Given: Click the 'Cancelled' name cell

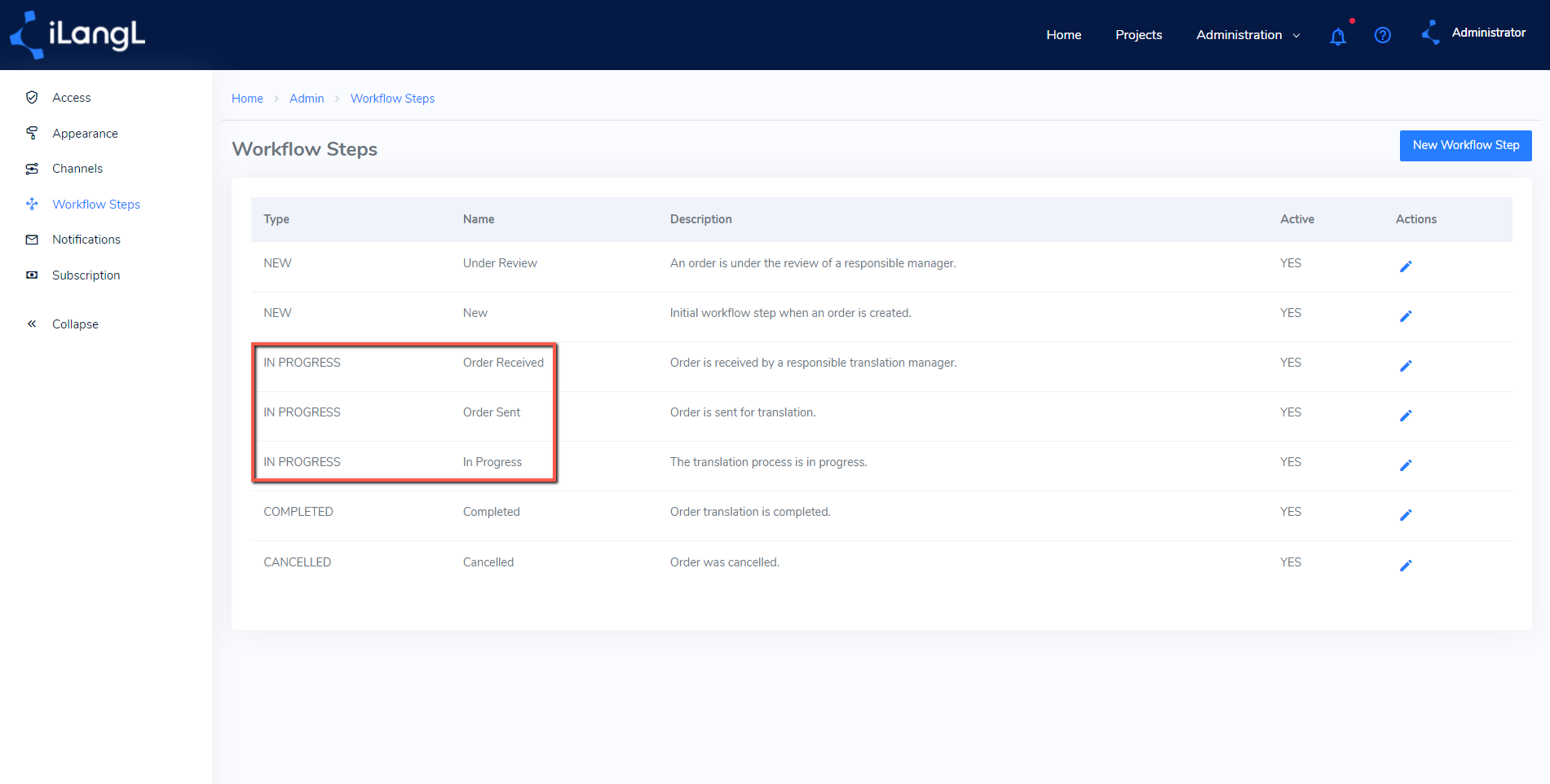Looking at the screenshot, I should pos(488,562).
